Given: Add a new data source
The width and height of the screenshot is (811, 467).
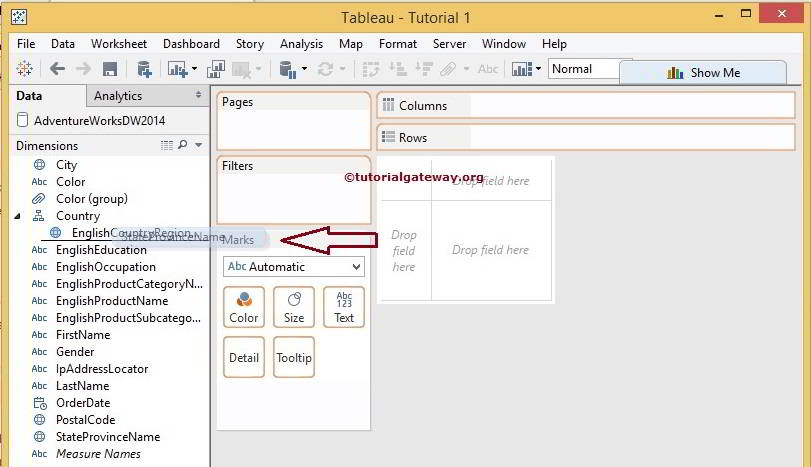Looking at the screenshot, I should click(144, 69).
